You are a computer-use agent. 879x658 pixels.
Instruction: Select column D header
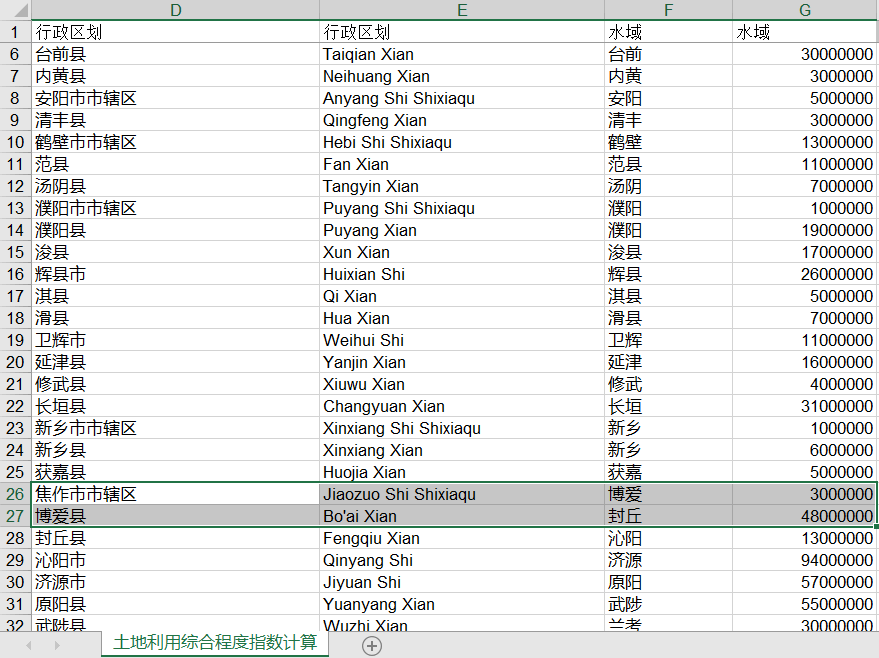[175, 10]
